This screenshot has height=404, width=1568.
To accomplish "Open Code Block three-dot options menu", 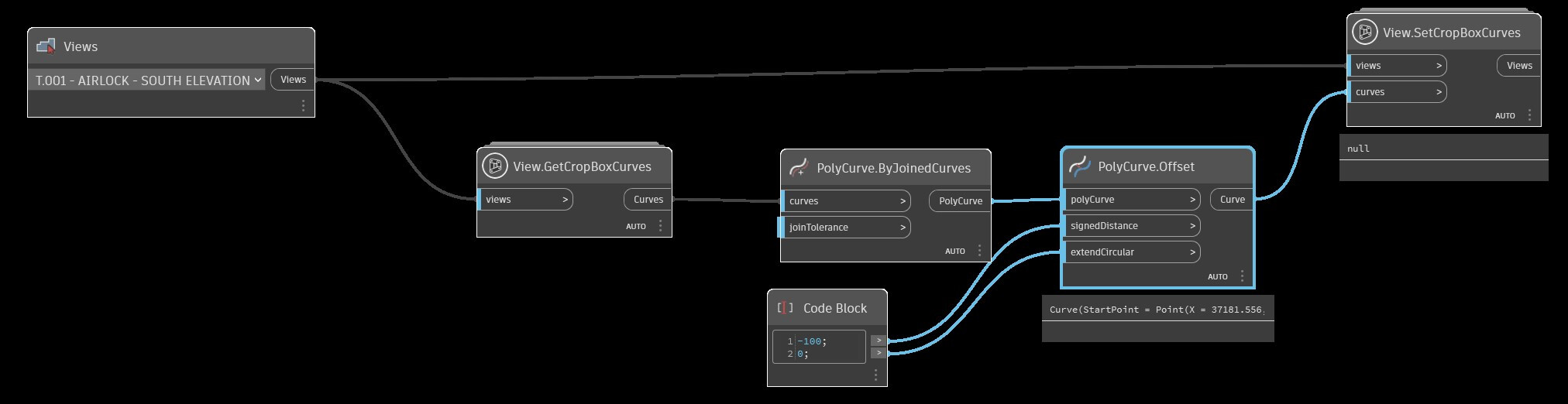I will 875,375.
